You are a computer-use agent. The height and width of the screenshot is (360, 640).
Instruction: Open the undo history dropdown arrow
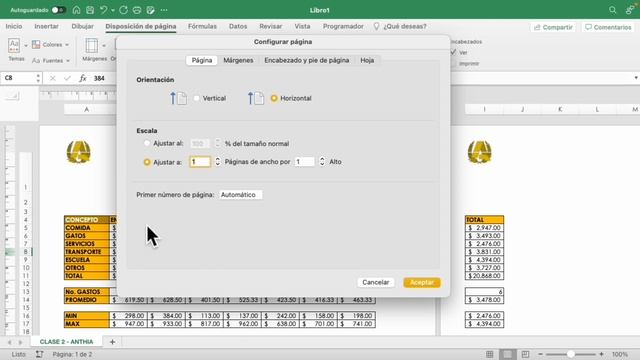[113, 10]
